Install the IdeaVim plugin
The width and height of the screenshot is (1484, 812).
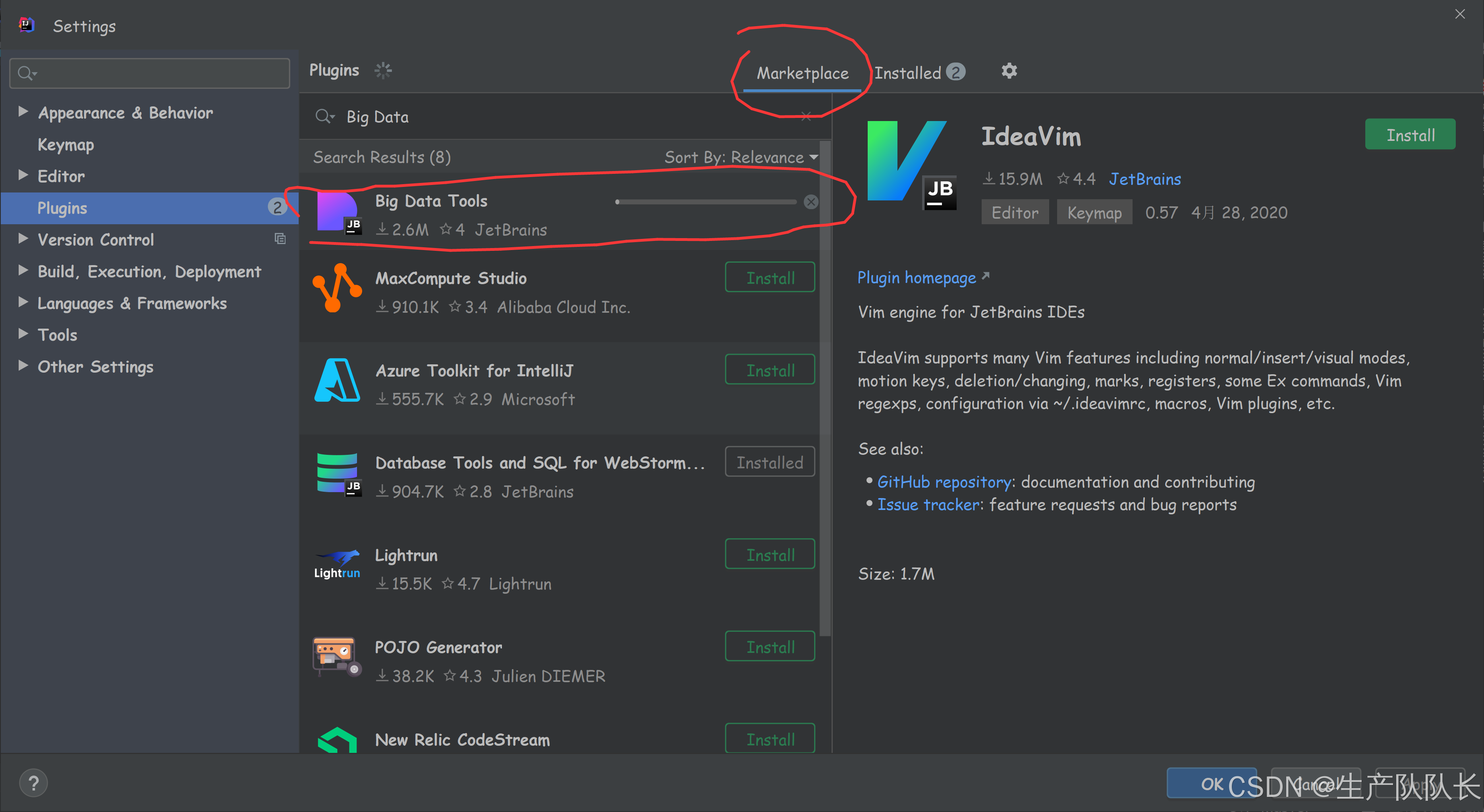point(1410,134)
